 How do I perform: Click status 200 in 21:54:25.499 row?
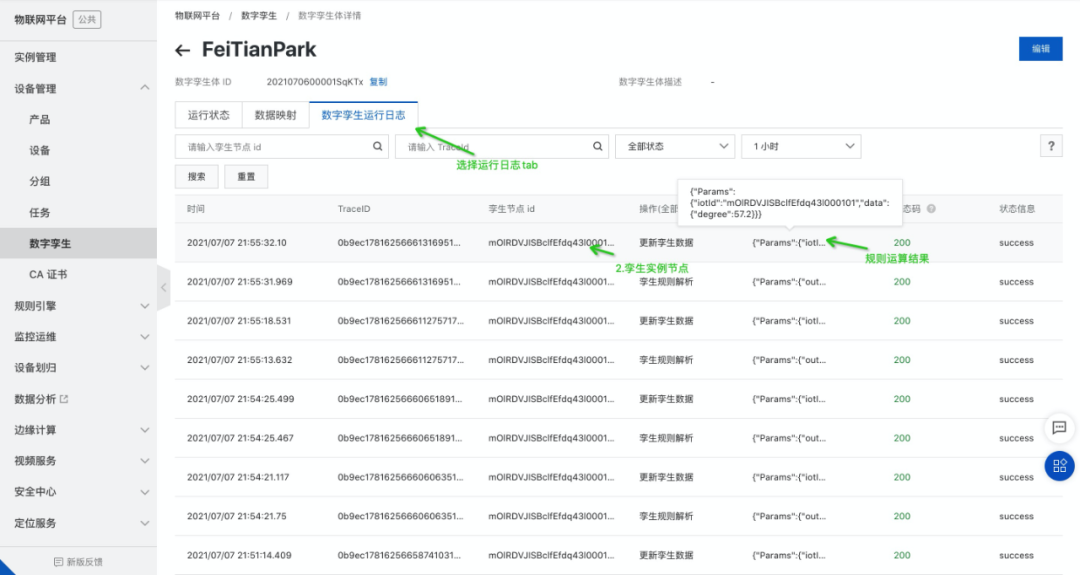(902, 399)
